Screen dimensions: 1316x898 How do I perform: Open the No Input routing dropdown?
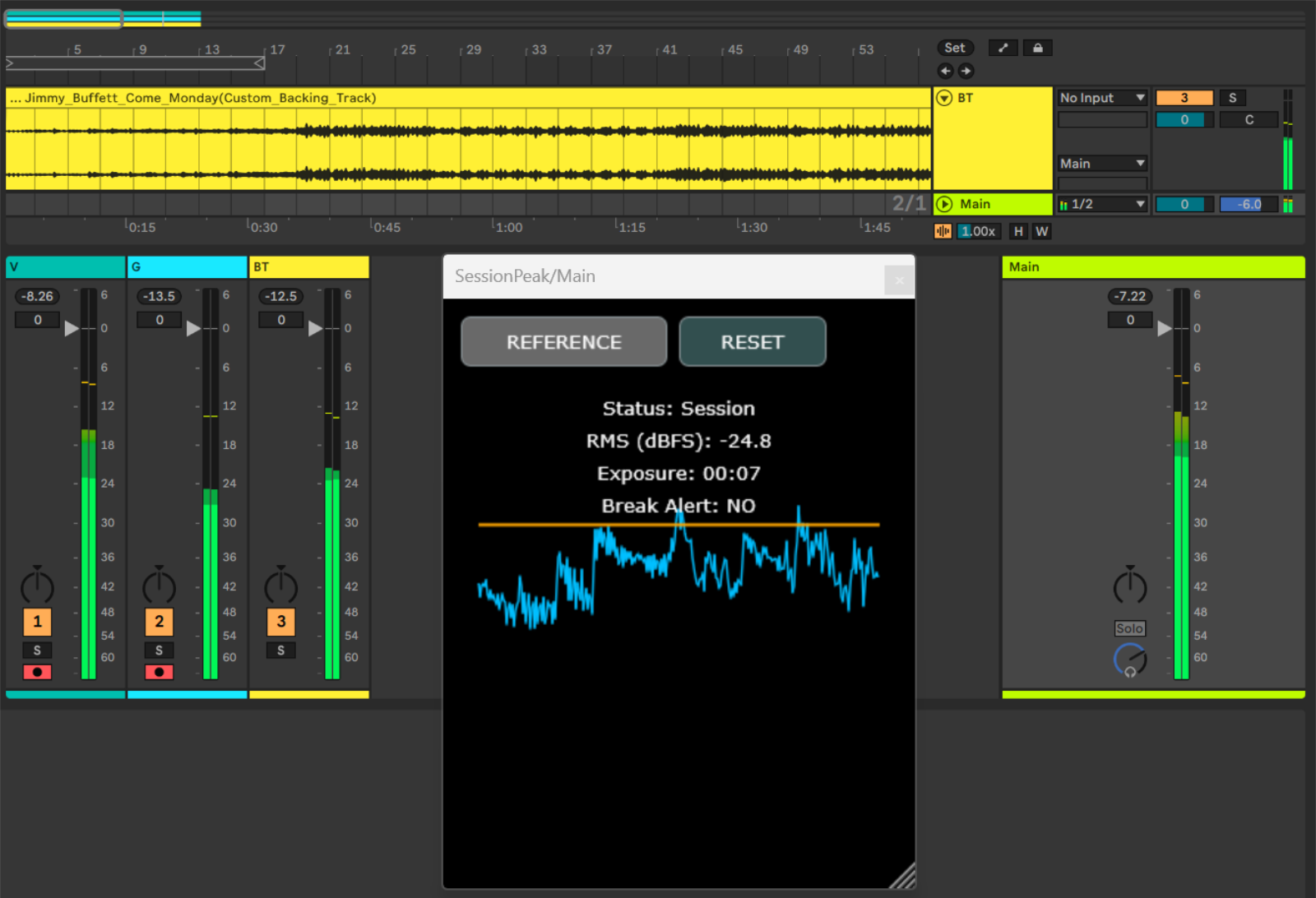point(1102,97)
